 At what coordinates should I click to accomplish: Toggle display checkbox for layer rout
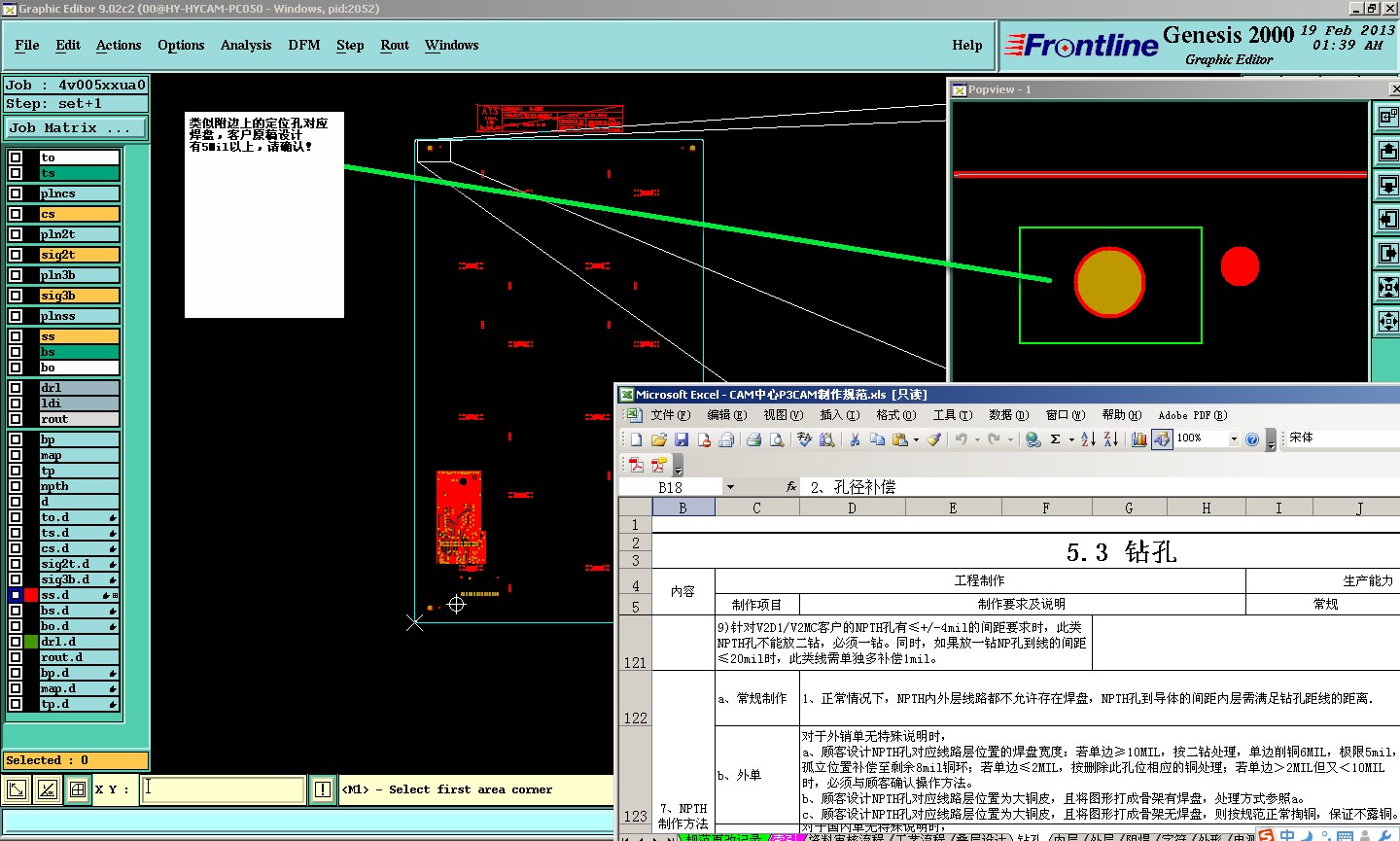[16, 419]
